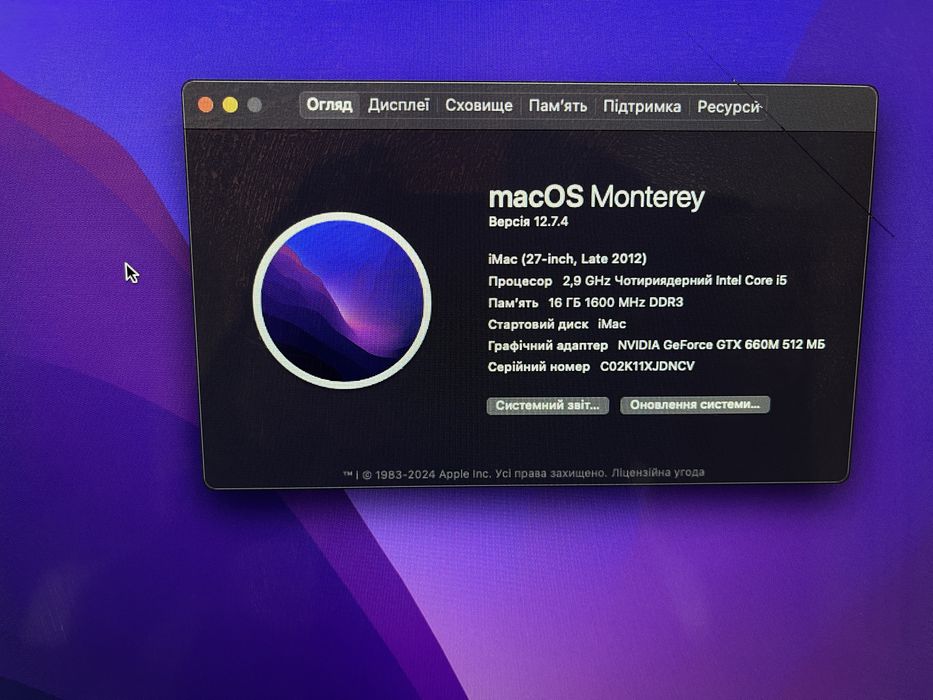Image resolution: width=933 pixels, height=700 pixels.
Task: Click the macOS Monterey logo image
Action: click(342, 301)
